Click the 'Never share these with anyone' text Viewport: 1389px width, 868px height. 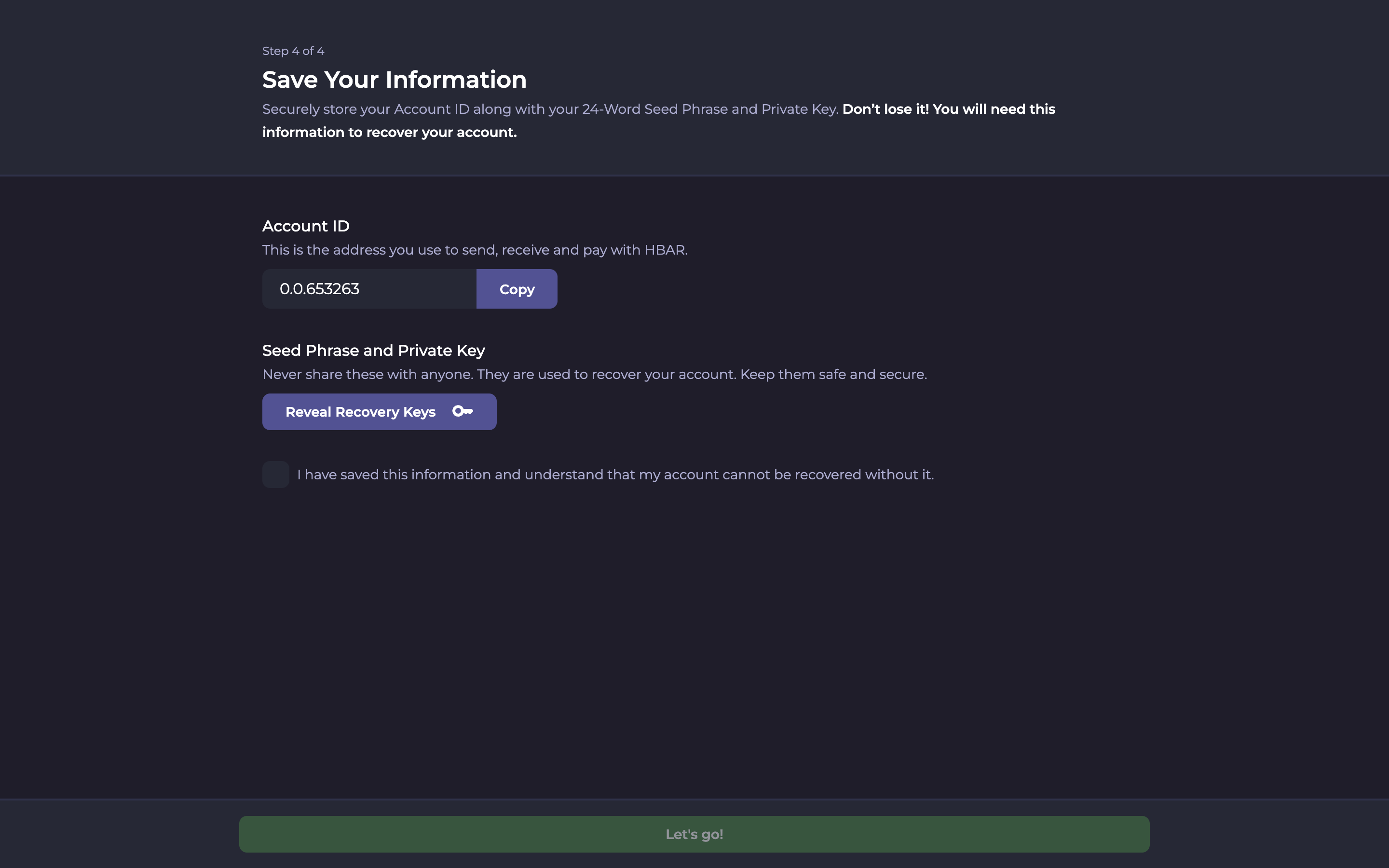pos(368,374)
